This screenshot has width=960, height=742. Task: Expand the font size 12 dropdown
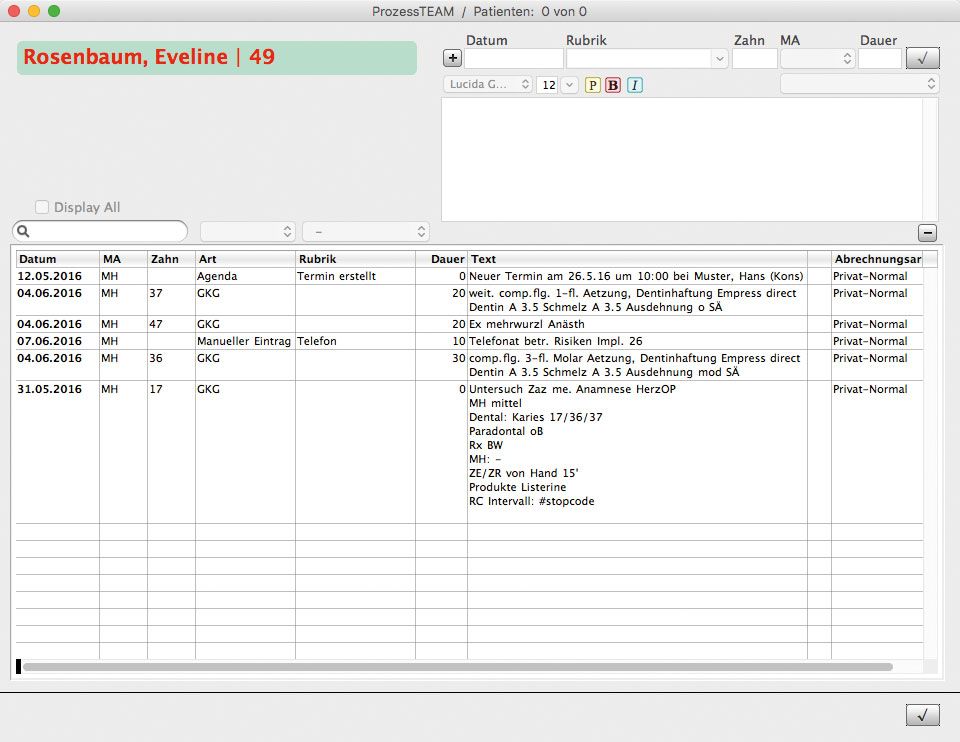[569, 85]
